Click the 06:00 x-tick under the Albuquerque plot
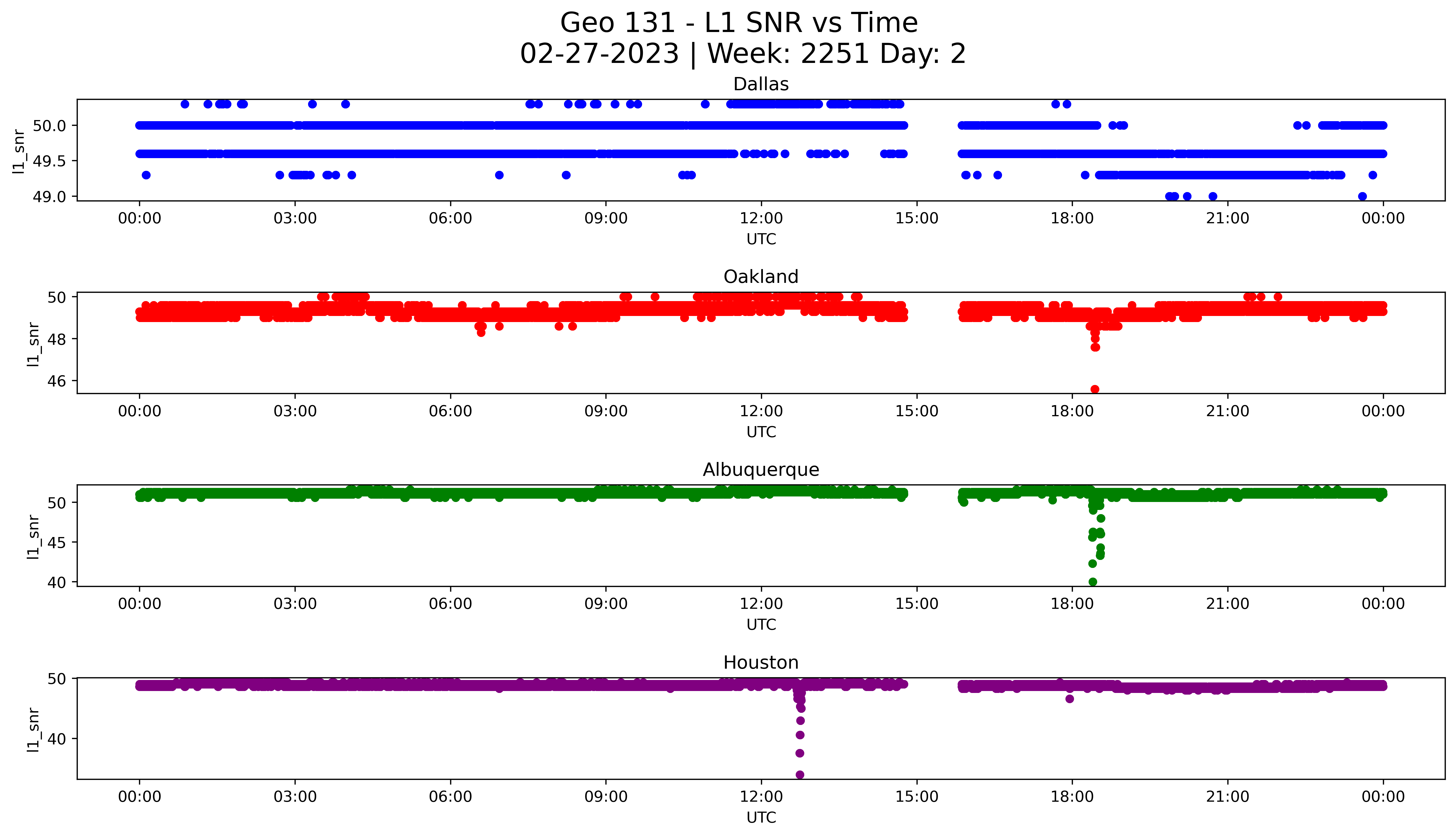The image size is (1456, 837). click(x=450, y=604)
